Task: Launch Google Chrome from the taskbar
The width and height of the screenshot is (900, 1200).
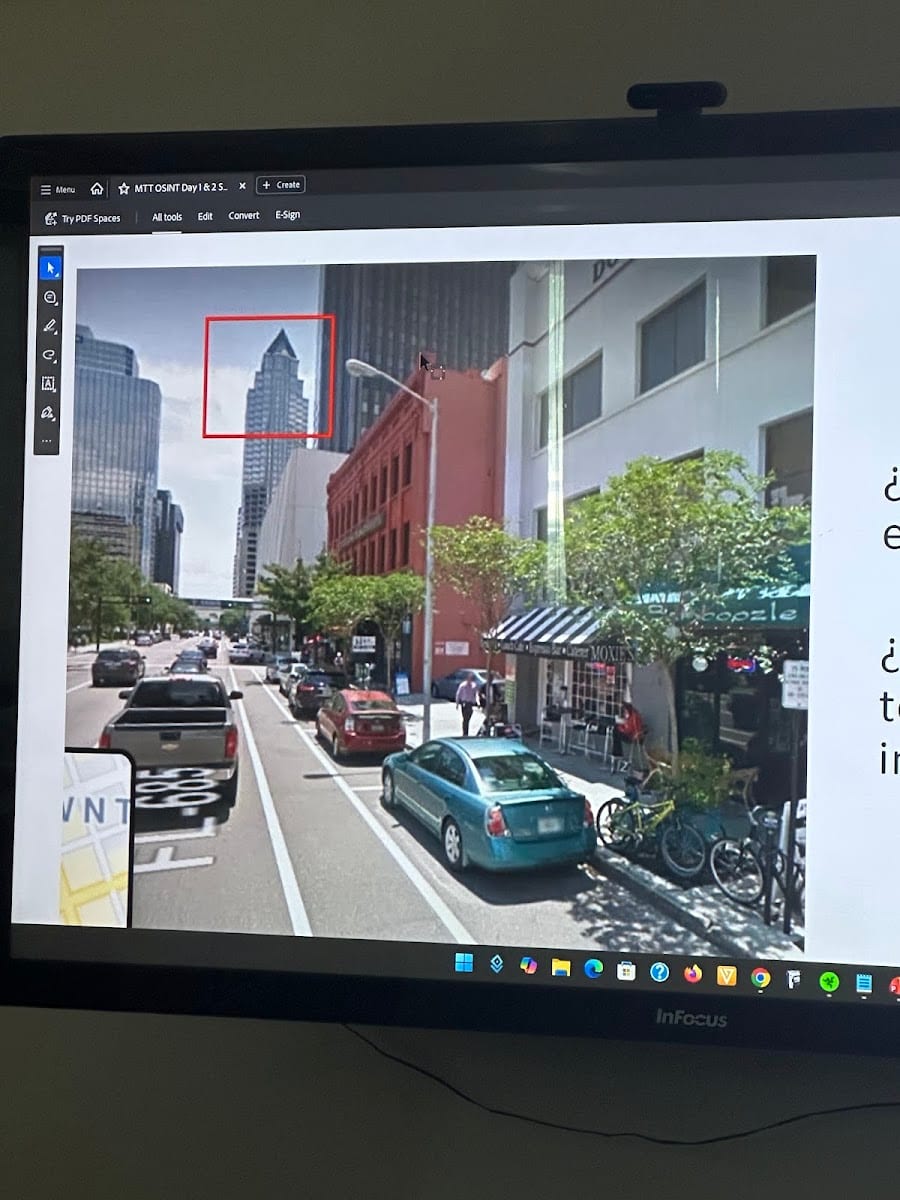Action: pos(761,977)
